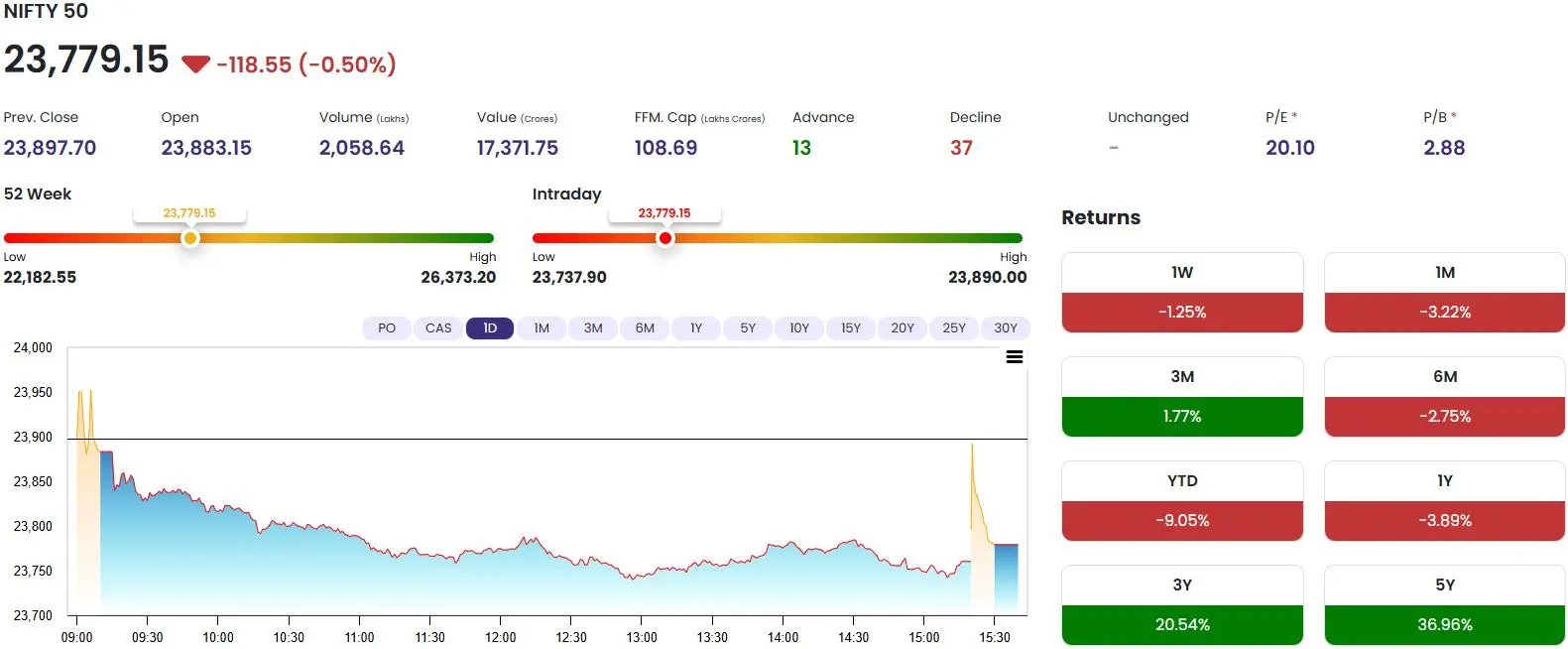The image size is (1568, 649).
Task: Click the Intraday high value 23,890.00
Action: pyautogui.click(x=988, y=278)
